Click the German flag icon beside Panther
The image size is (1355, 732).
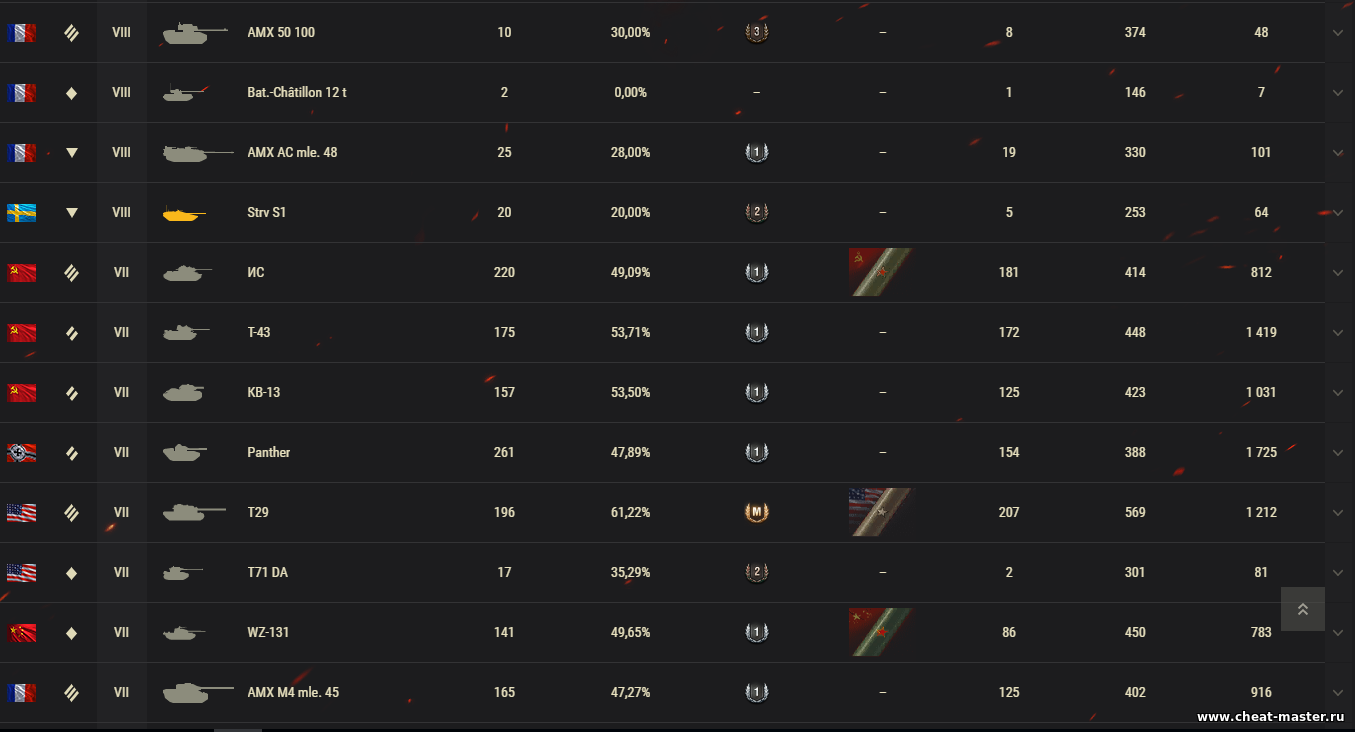click(x=21, y=453)
